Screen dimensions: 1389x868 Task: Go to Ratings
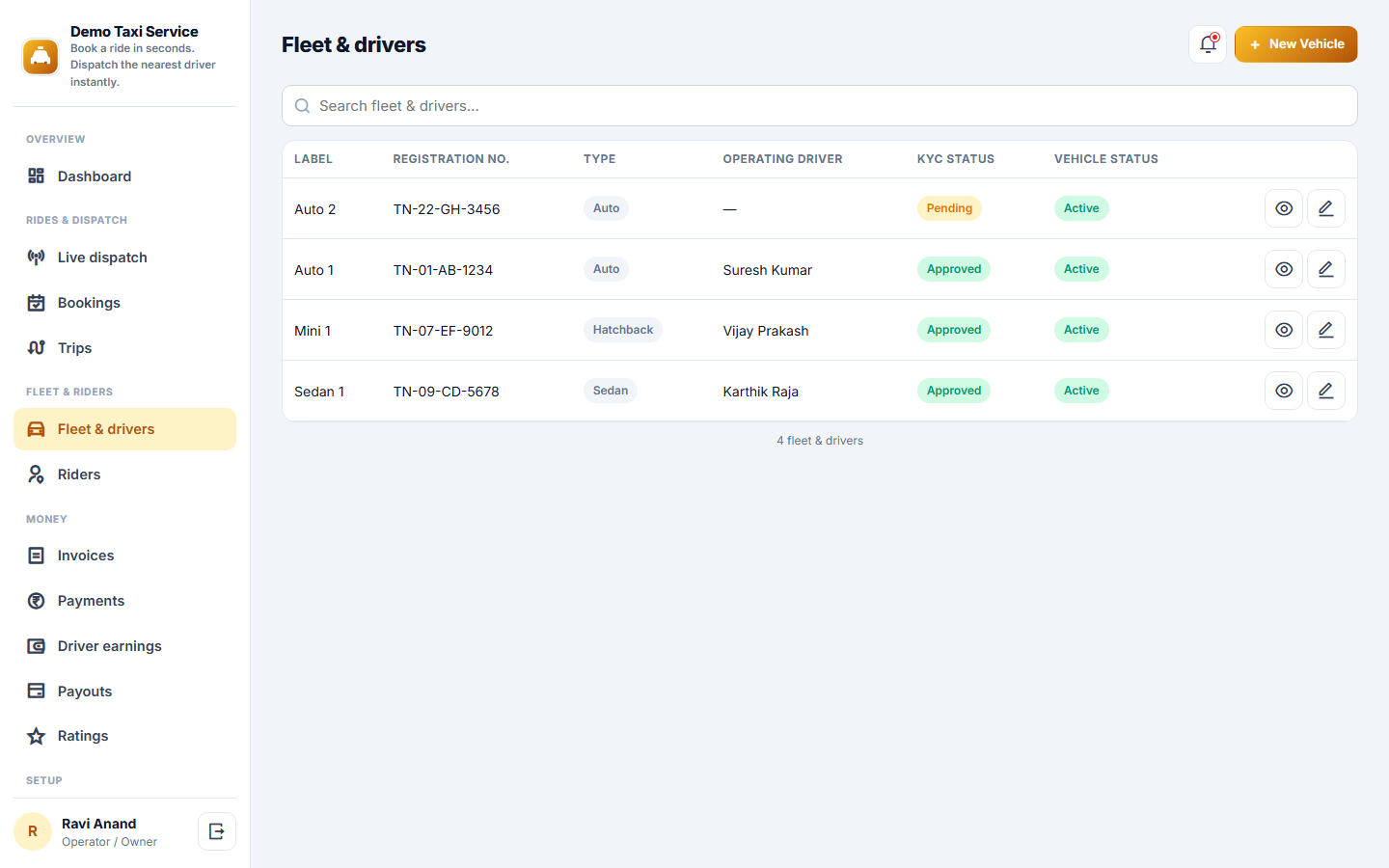[x=124, y=736]
